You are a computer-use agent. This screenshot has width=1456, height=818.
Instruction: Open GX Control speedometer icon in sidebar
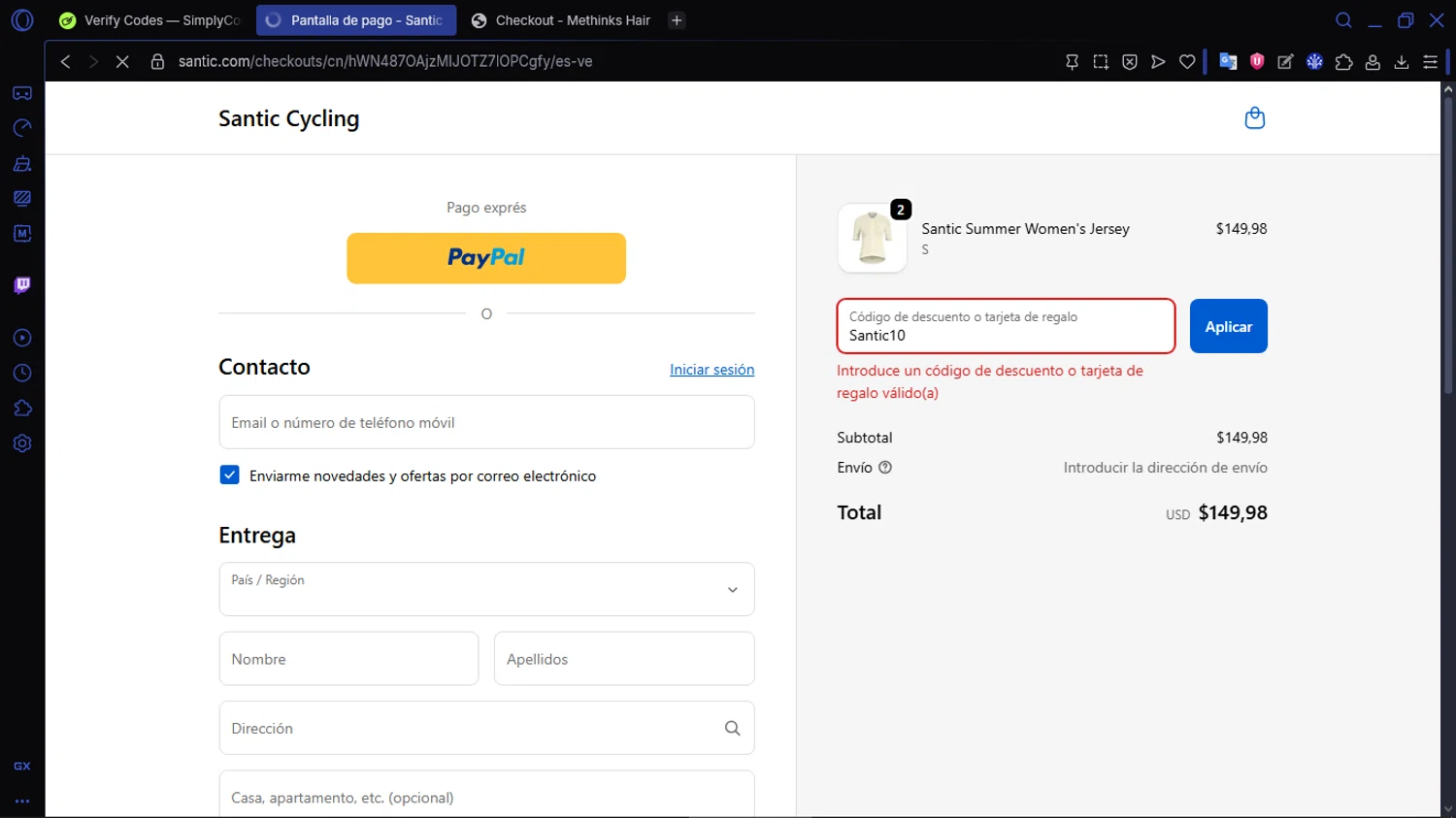22,128
